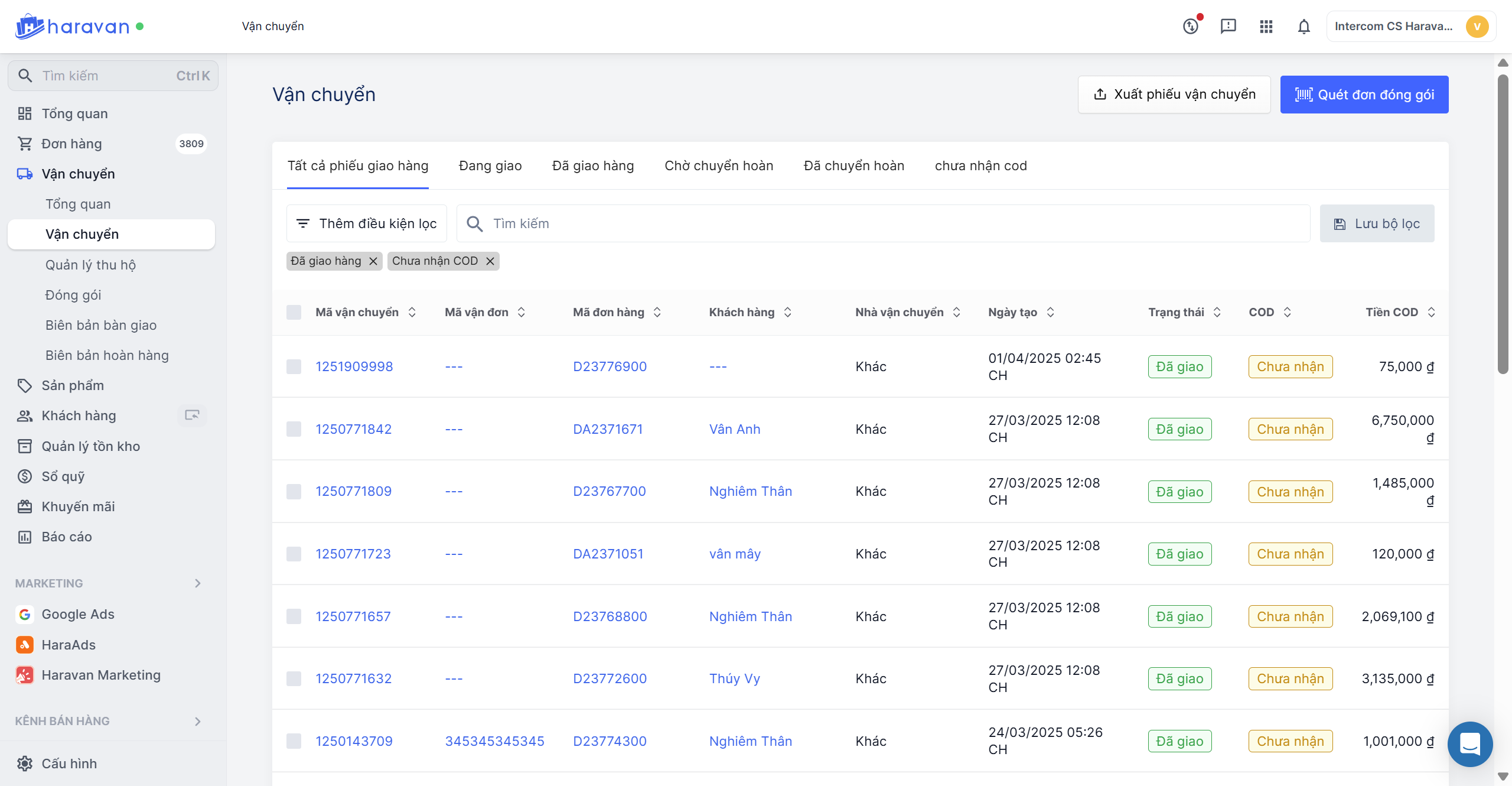This screenshot has height=786, width=1512.
Task: Open the Báo cáo report icon
Action: click(25, 537)
